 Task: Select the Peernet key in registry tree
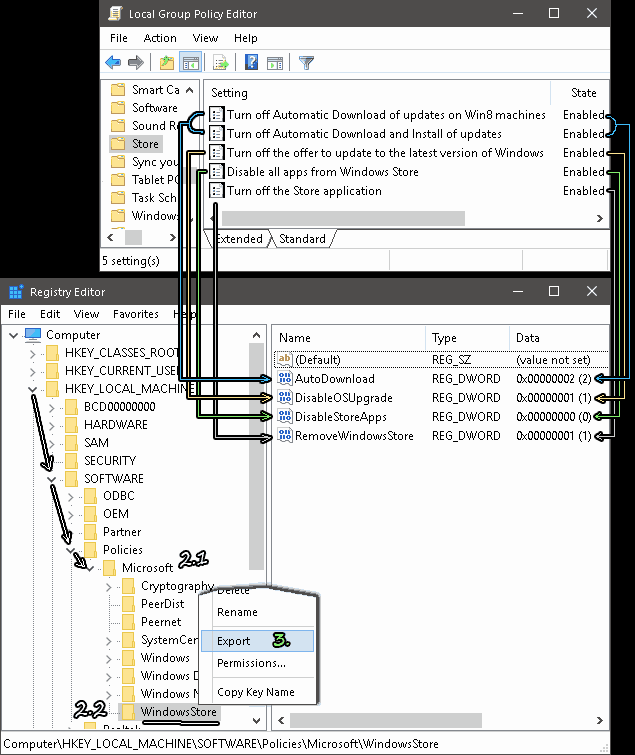pyautogui.click(x=161, y=622)
